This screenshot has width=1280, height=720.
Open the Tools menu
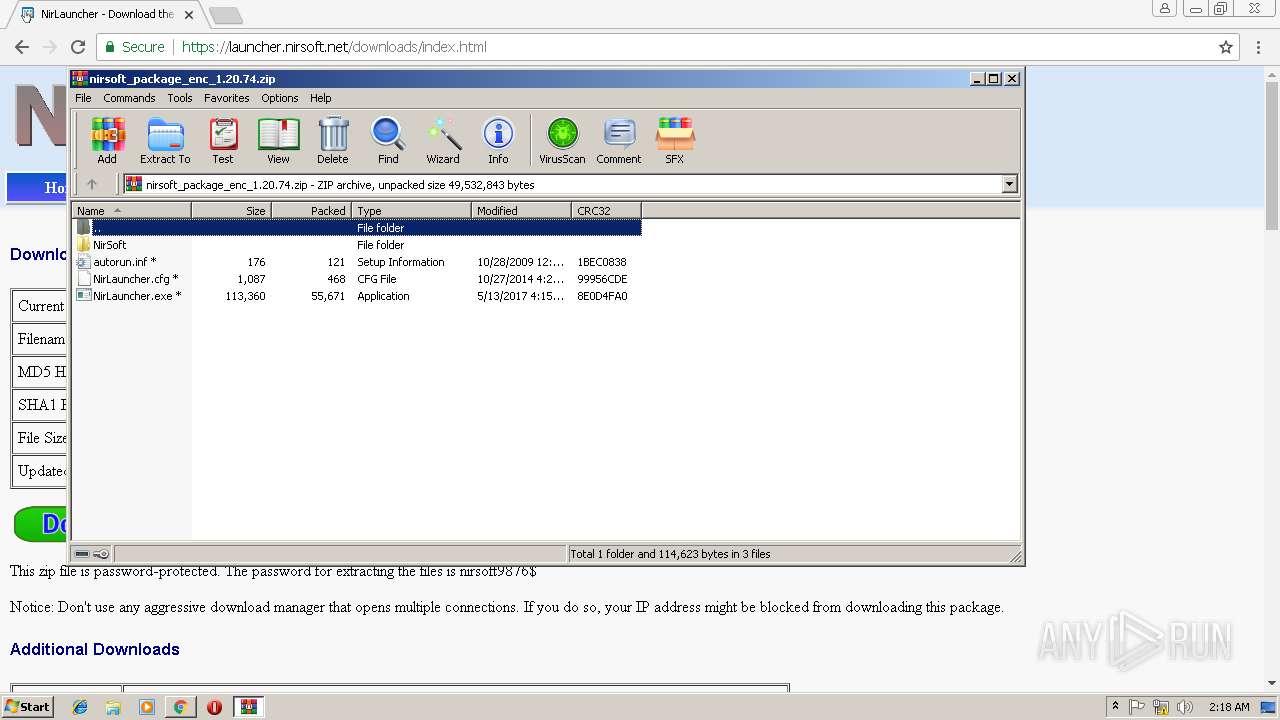[x=180, y=98]
